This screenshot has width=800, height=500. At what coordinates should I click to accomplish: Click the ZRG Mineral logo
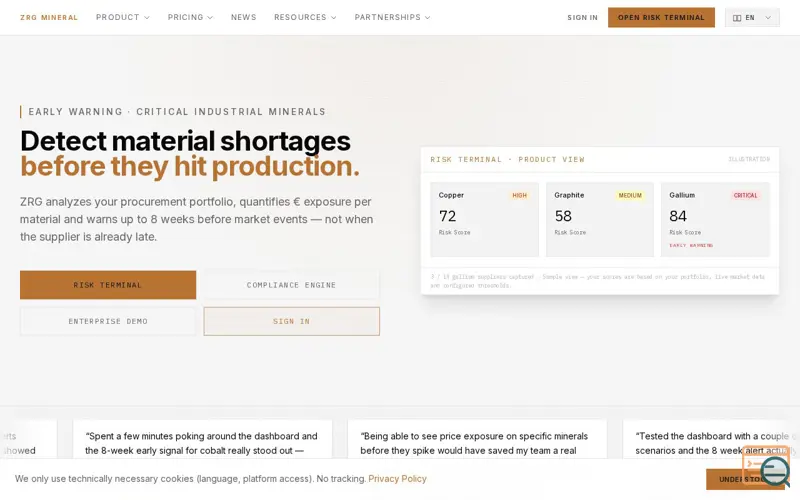(x=49, y=17)
